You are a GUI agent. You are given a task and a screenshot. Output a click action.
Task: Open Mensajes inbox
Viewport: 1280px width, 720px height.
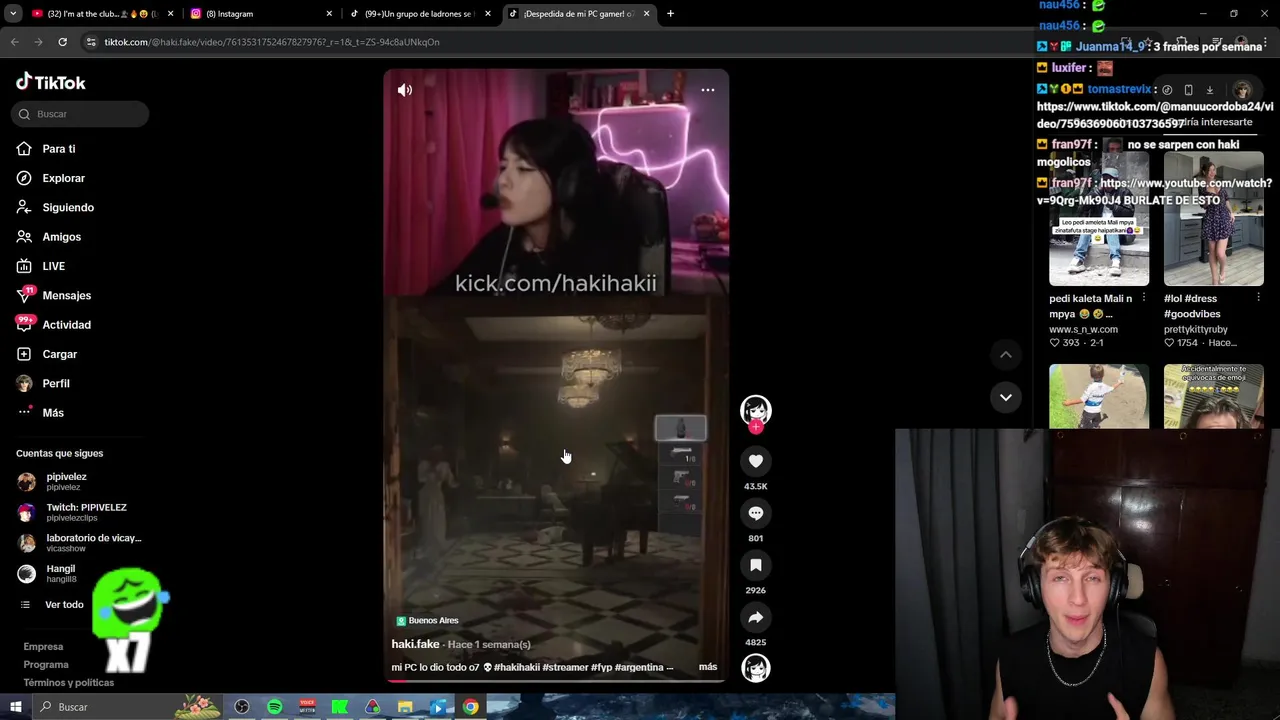click(66, 295)
